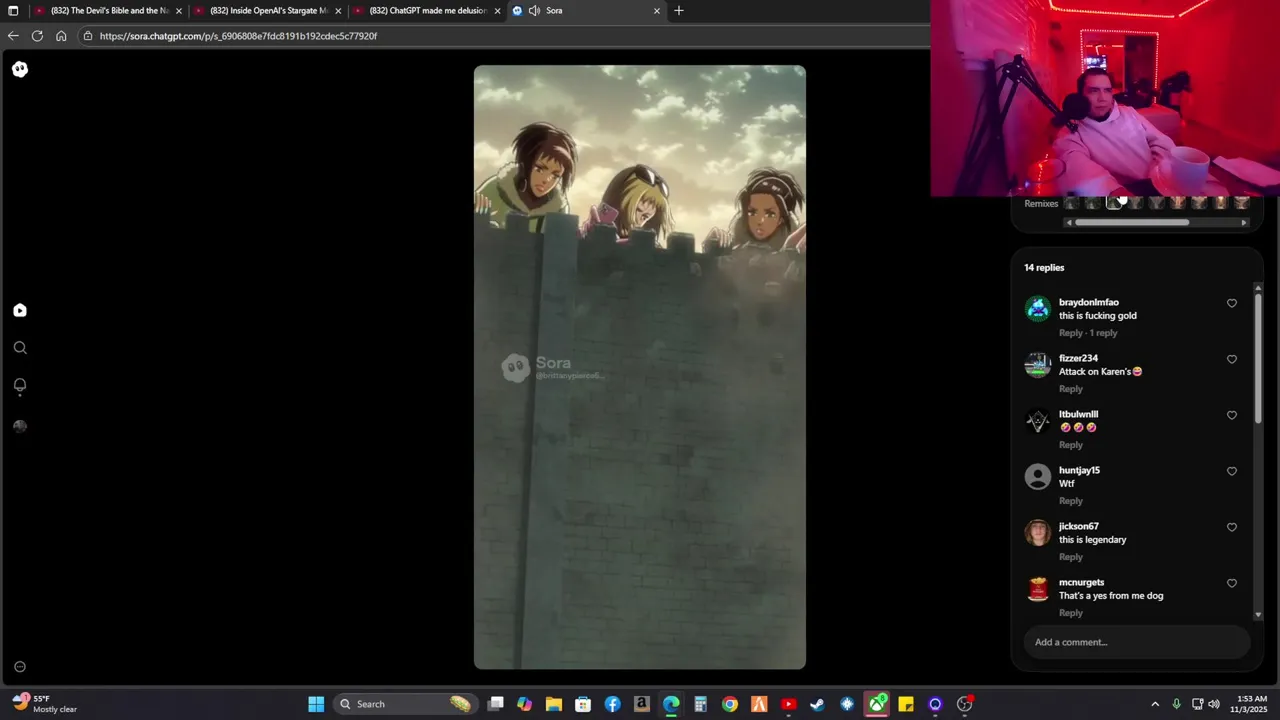This screenshot has height=720, width=1280.
Task: Open the Amazon taskbar icon
Action: pyautogui.click(x=641, y=704)
